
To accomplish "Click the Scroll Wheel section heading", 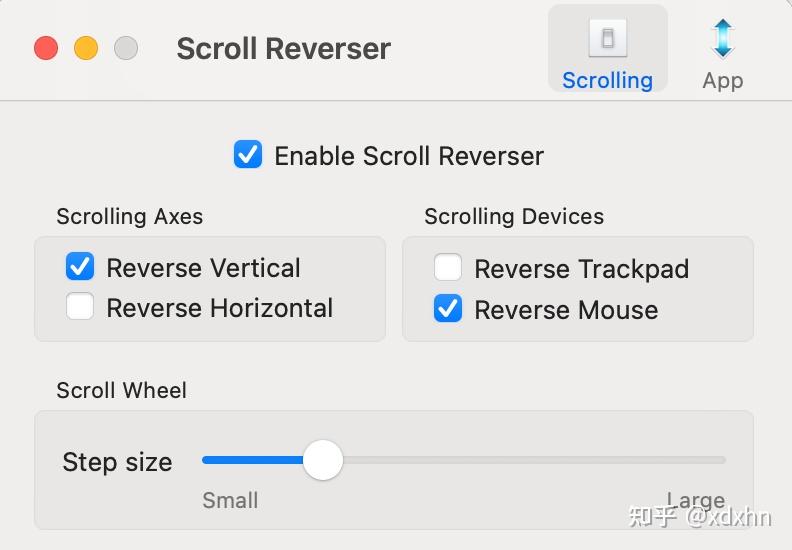I will point(122,390).
